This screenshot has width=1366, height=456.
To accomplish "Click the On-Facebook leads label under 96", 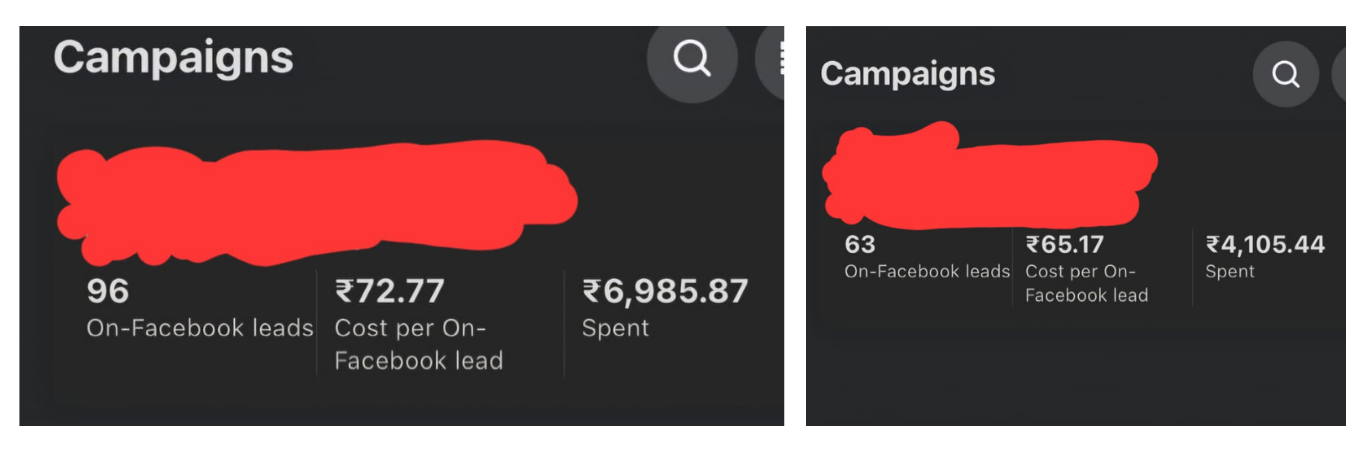I will (x=200, y=328).
